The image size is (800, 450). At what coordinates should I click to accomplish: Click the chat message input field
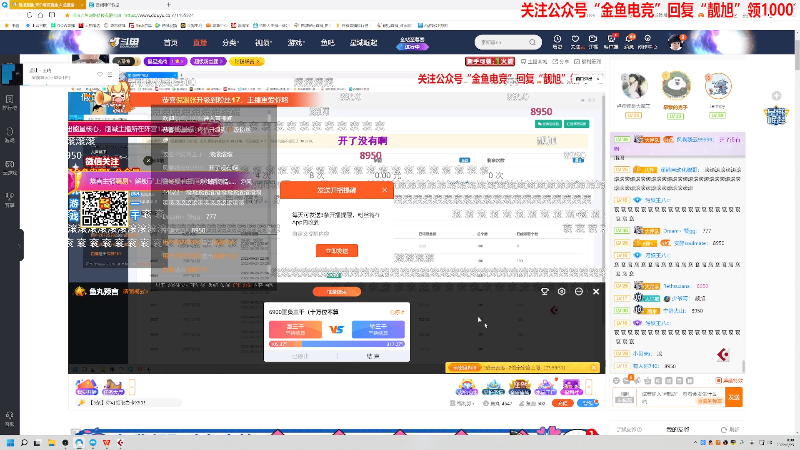(x=682, y=397)
